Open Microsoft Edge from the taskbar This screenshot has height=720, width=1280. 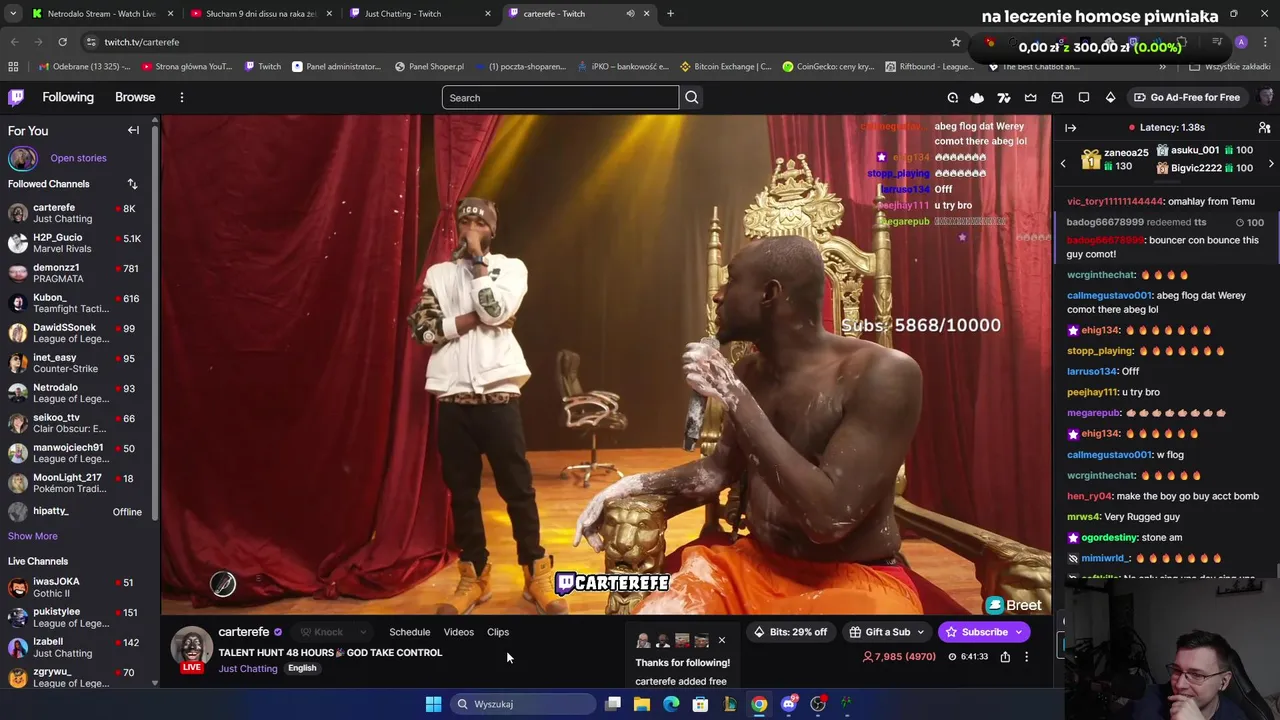click(x=671, y=704)
